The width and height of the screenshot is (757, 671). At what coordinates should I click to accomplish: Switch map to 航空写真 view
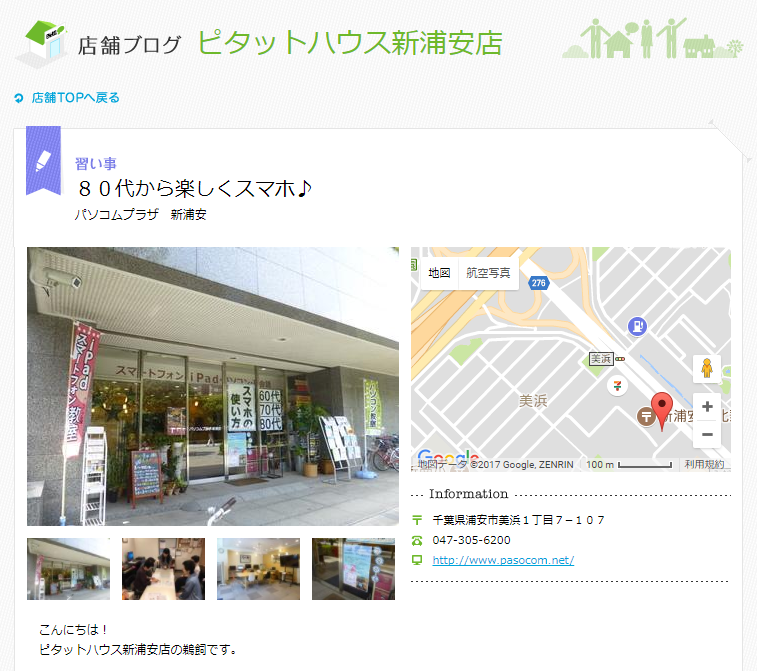pyautogui.click(x=488, y=273)
